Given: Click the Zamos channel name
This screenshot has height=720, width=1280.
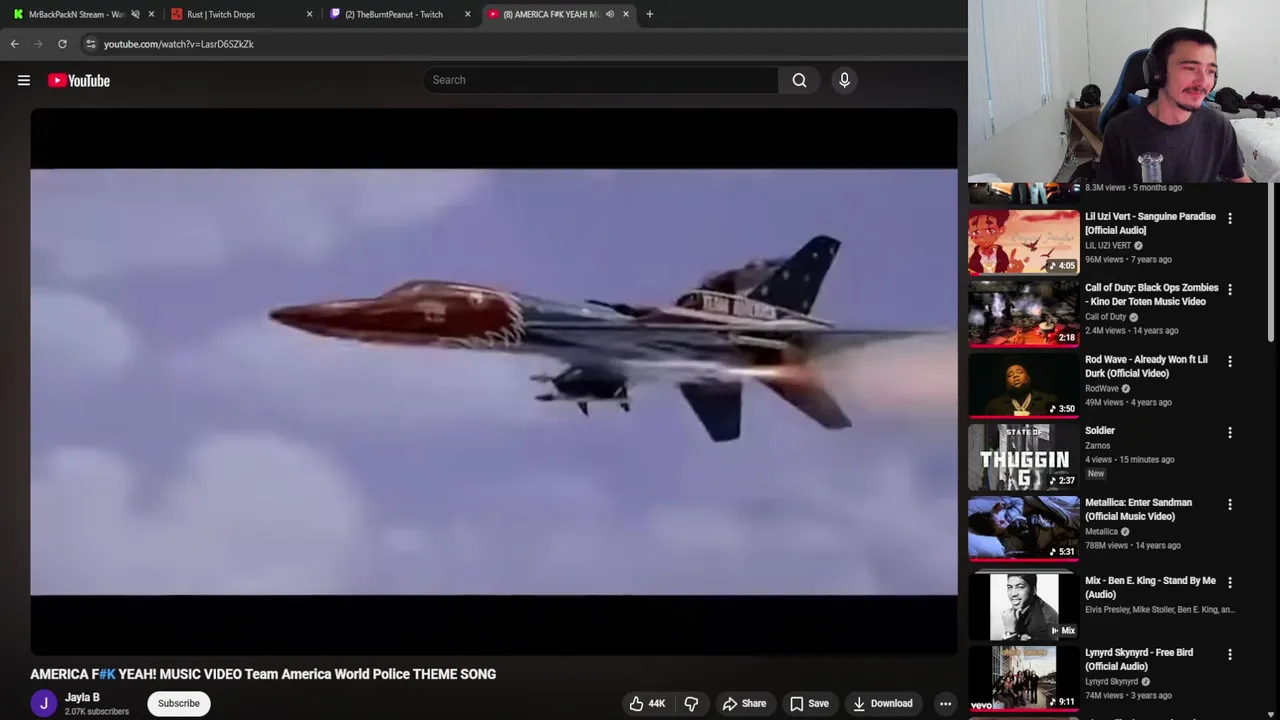Looking at the screenshot, I should pyautogui.click(x=1098, y=446).
